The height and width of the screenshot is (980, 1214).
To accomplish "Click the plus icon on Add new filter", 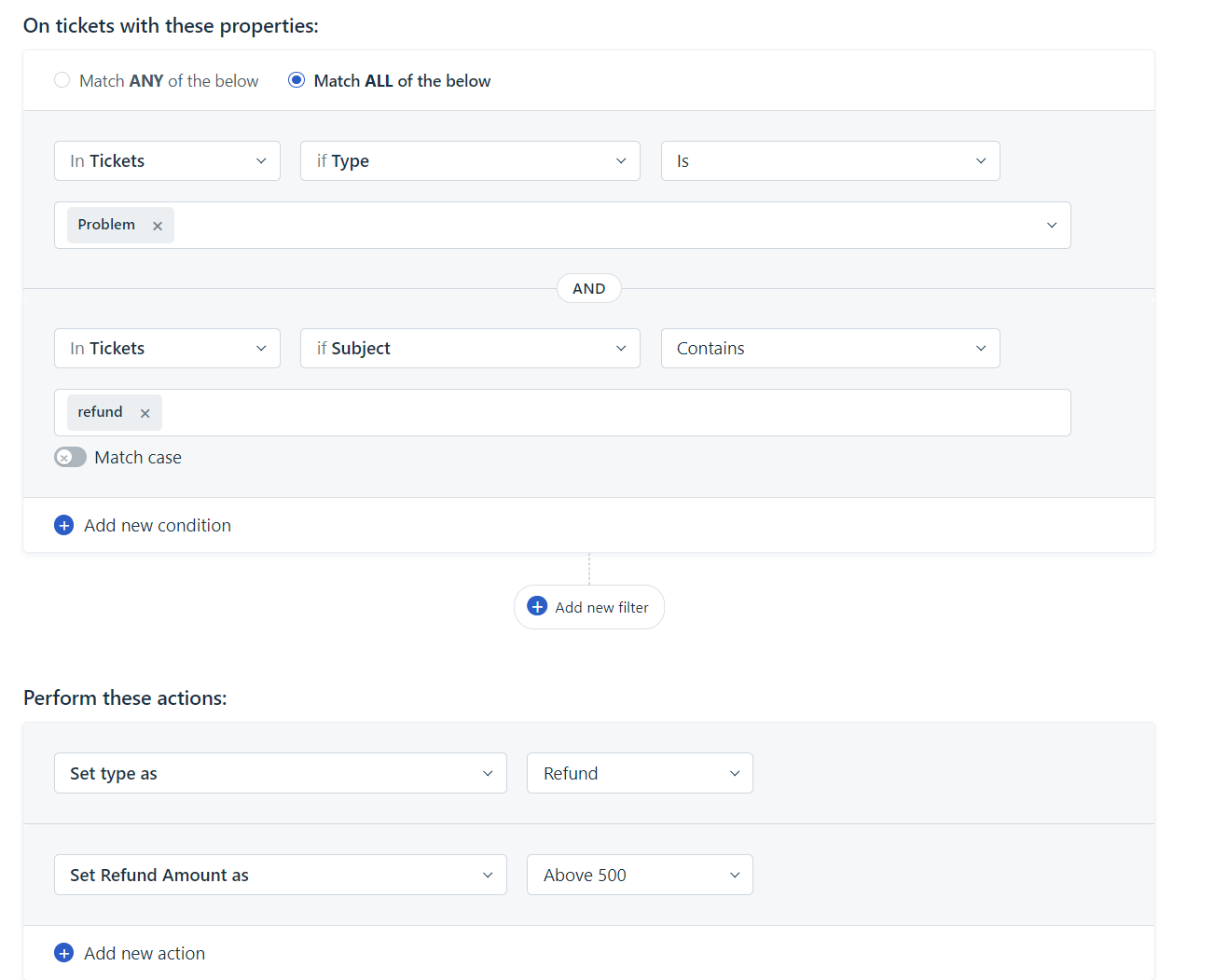I will click(x=537, y=607).
